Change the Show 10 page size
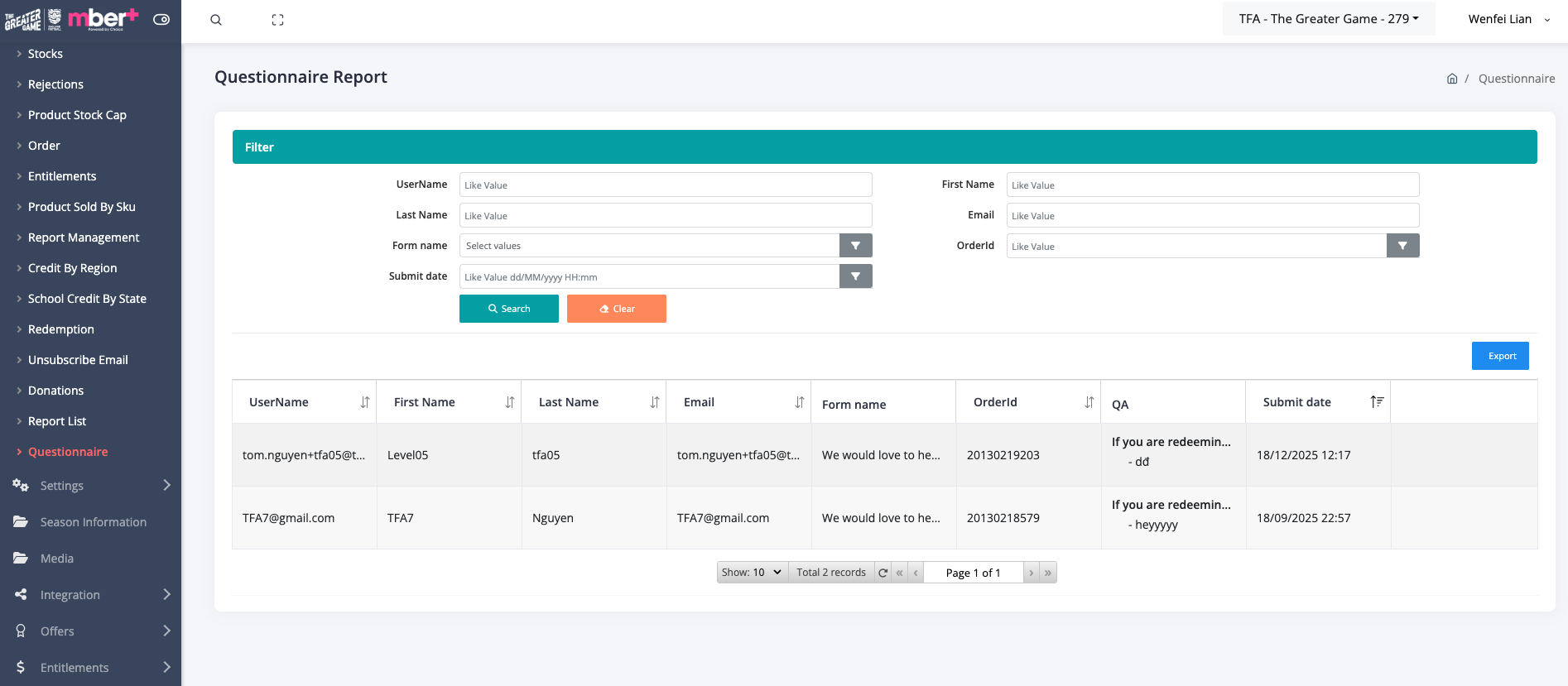 coord(751,573)
